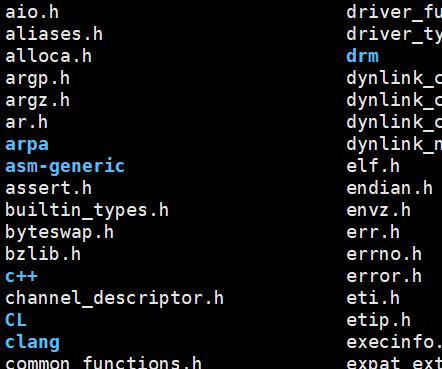Select channel_descriptor.h file name
Image resolution: width=442 pixels, height=369 pixels.
tap(114, 299)
